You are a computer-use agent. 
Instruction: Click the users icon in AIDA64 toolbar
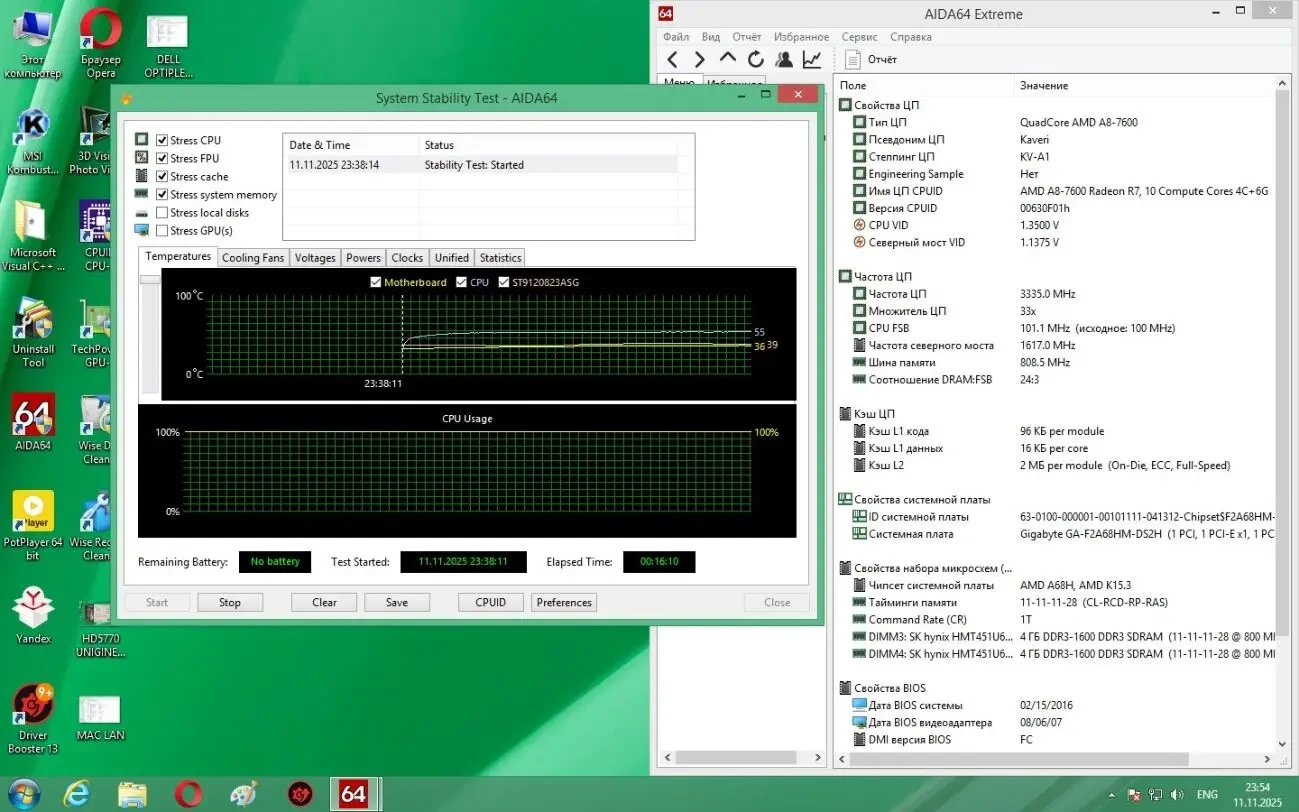coord(783,59)
